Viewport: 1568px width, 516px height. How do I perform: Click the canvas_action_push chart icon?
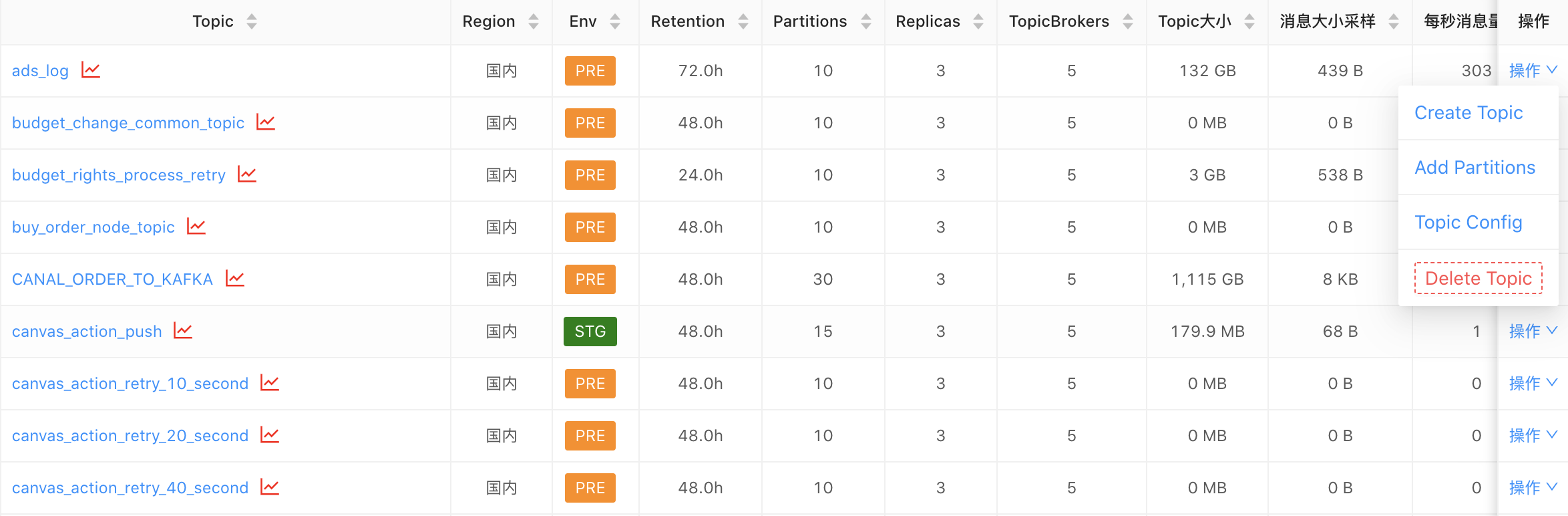point(183,331)
